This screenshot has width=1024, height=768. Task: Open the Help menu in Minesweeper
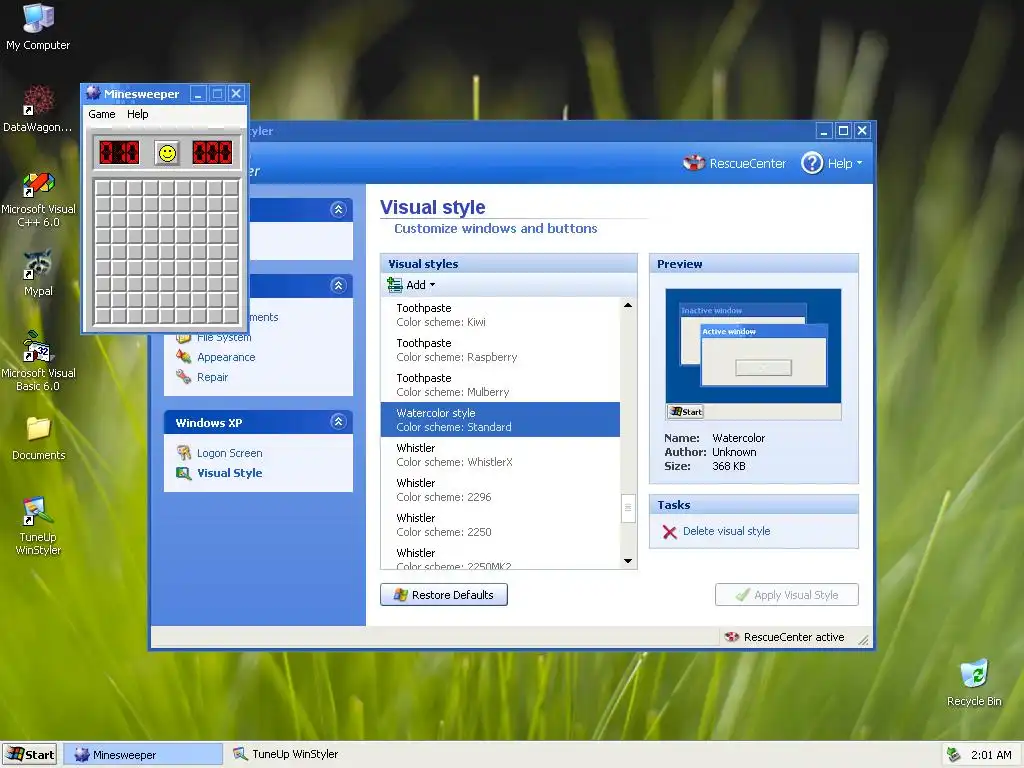coord(138,114)
